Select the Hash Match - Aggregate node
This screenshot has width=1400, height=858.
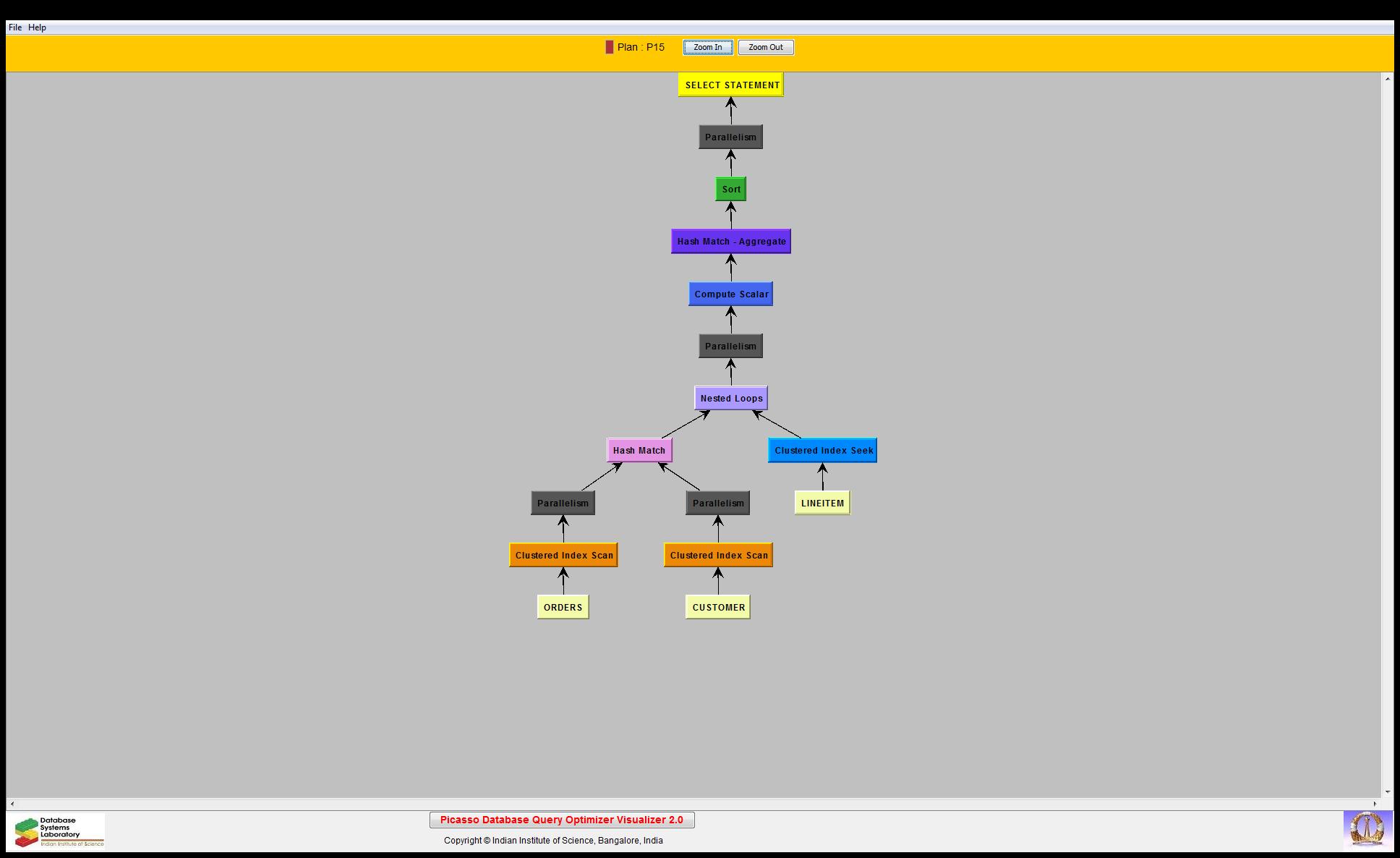[x=731, y=242]
